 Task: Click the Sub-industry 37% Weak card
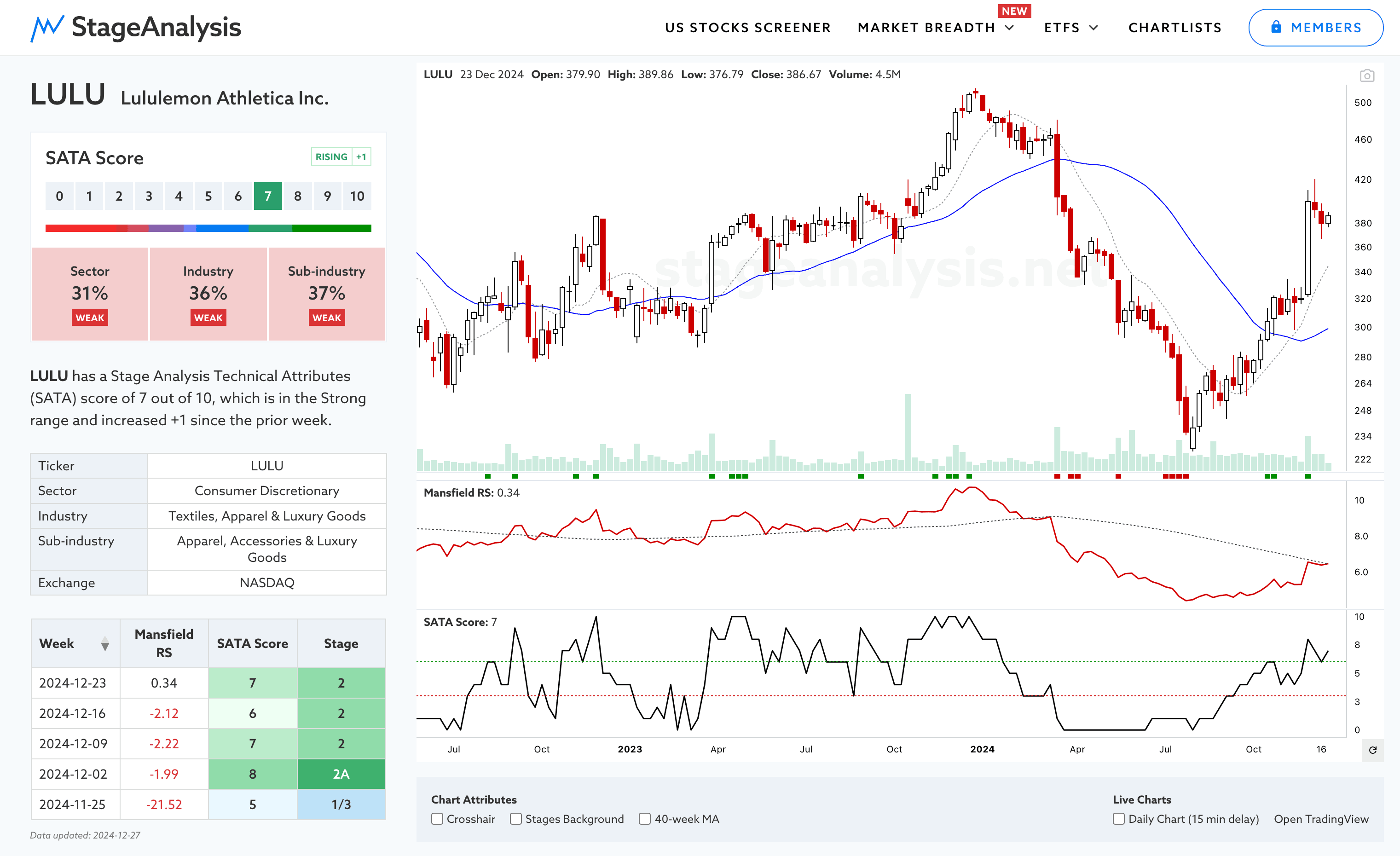pos(327,294)
